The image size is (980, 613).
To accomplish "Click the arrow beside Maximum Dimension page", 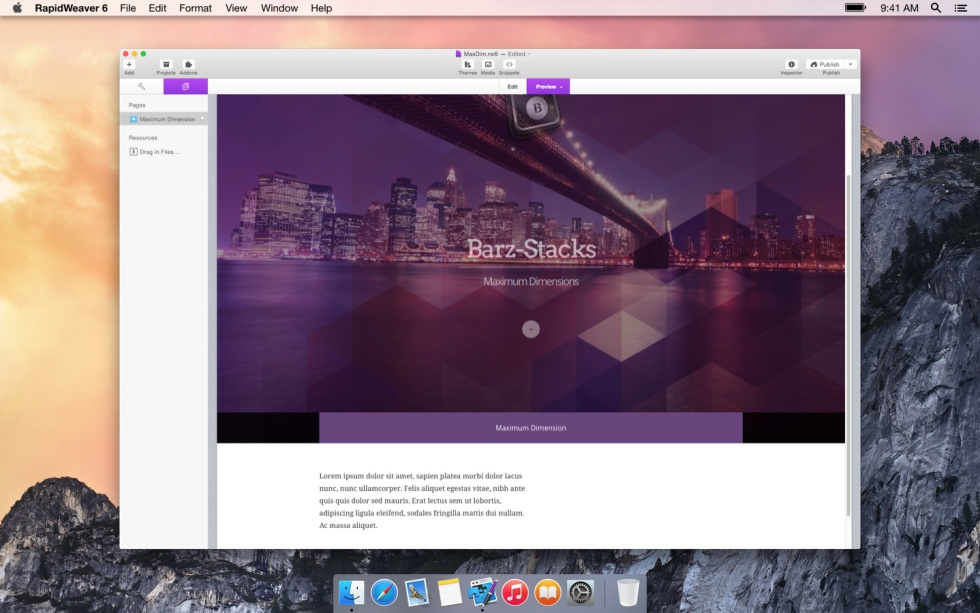I will coord(202,119).
